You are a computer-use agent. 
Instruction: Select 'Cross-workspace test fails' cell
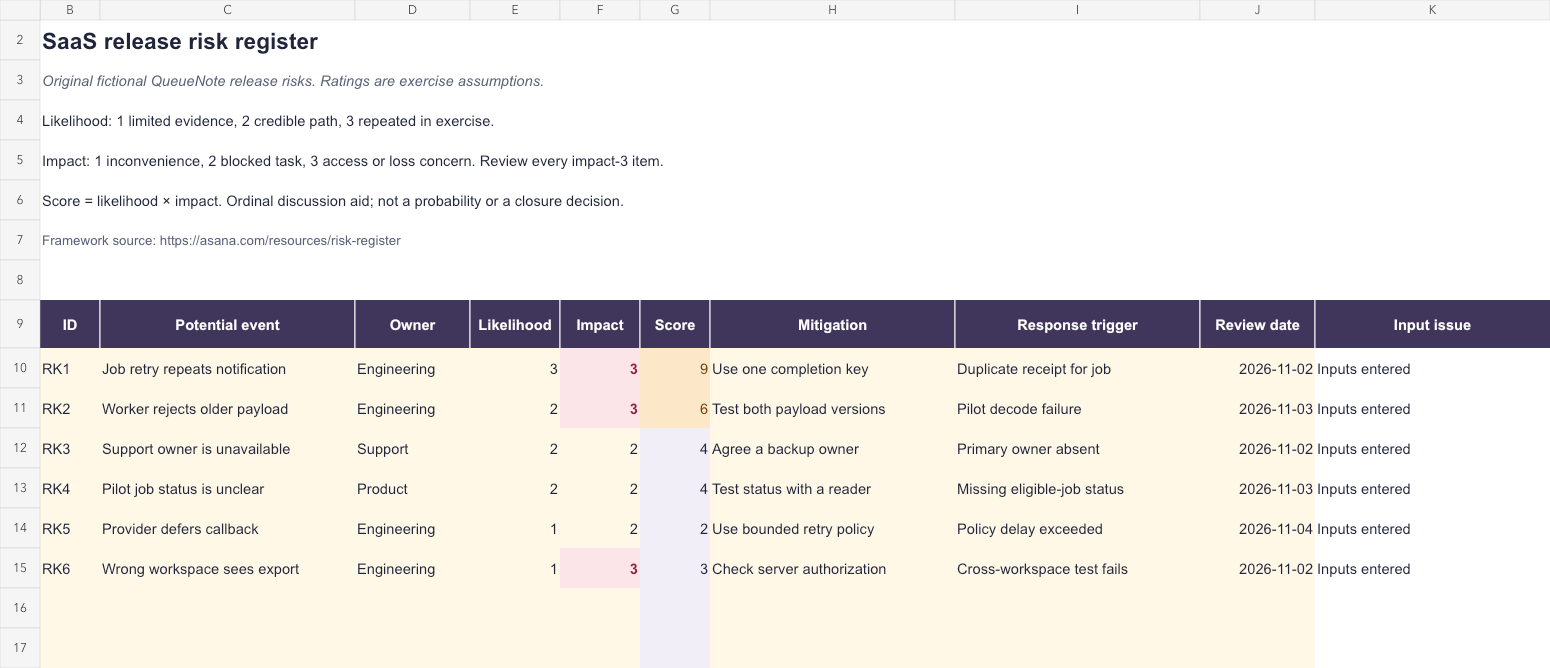(x=1077, y=569)
